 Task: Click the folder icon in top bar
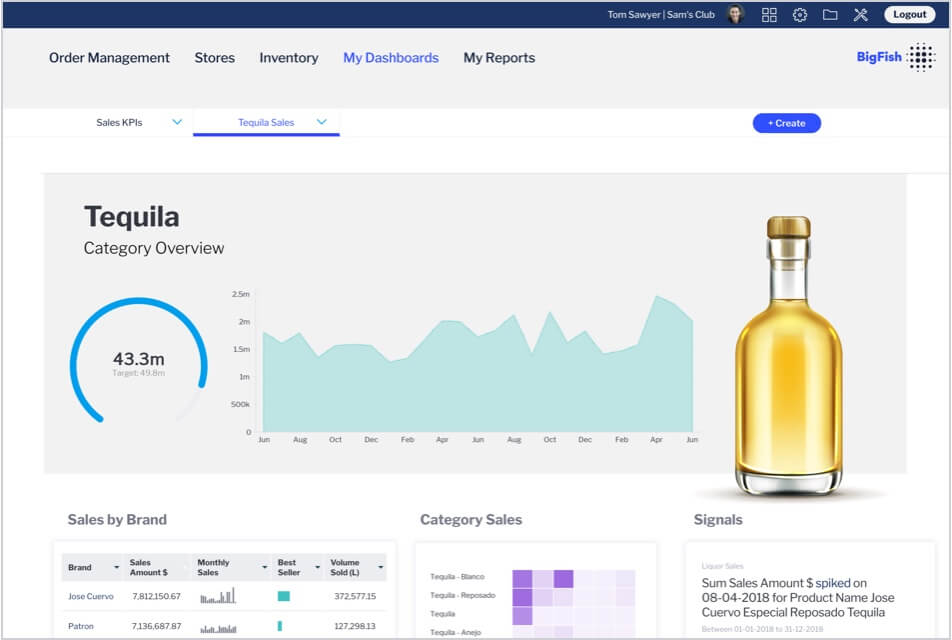[x=830, y=14]
